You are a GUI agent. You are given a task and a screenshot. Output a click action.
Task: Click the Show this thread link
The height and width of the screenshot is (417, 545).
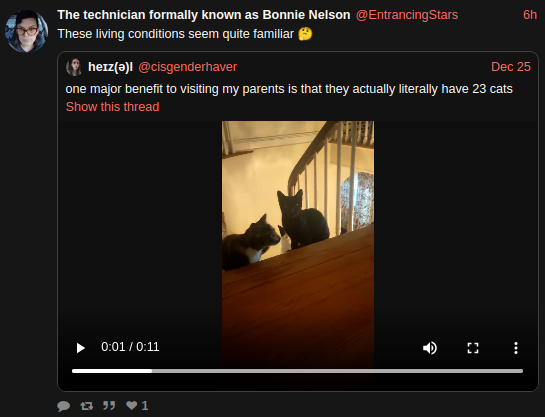pyautogui.click(x=112, y=107)
